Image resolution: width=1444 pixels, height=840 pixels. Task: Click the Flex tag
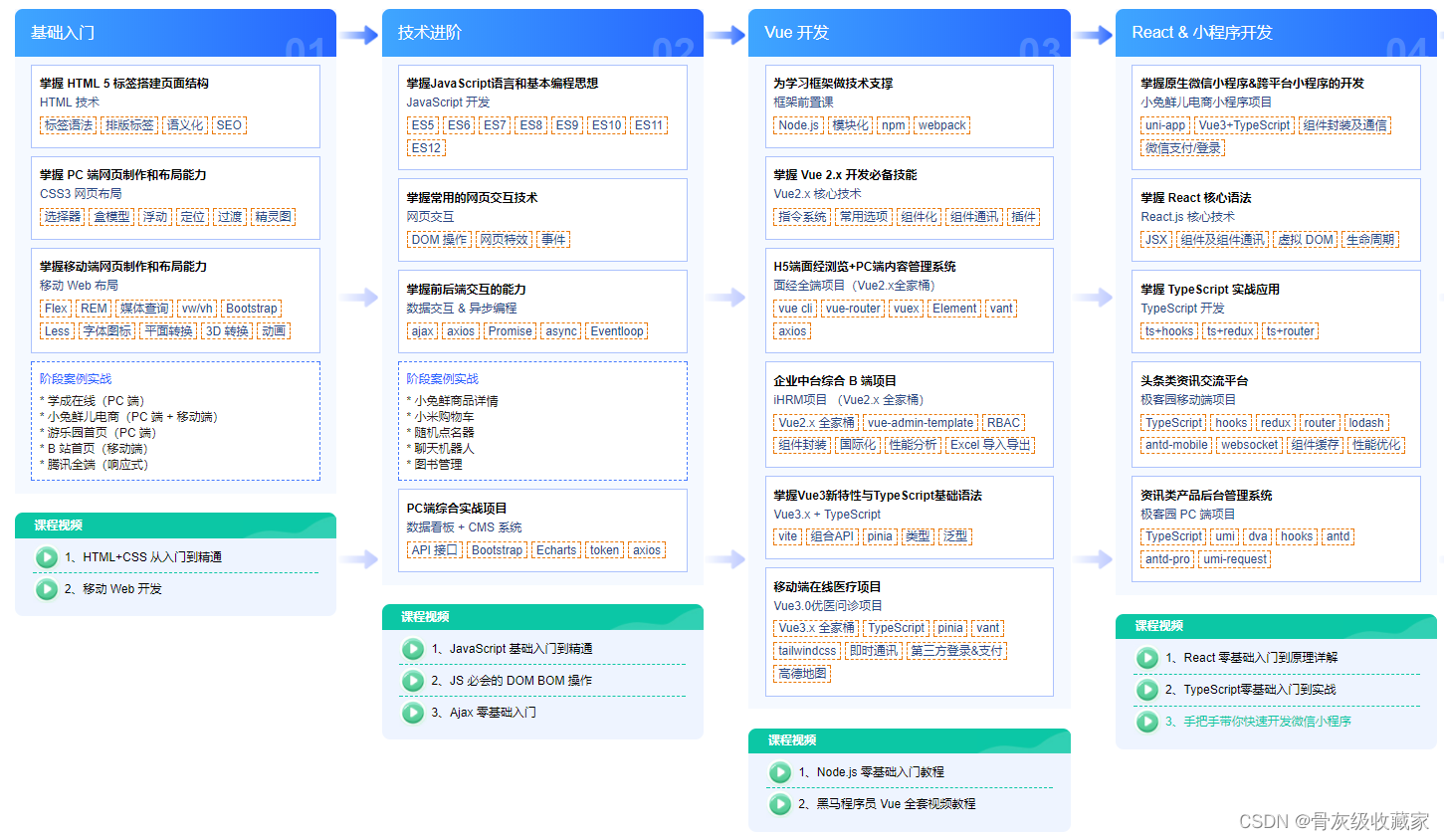pos(56,309)
